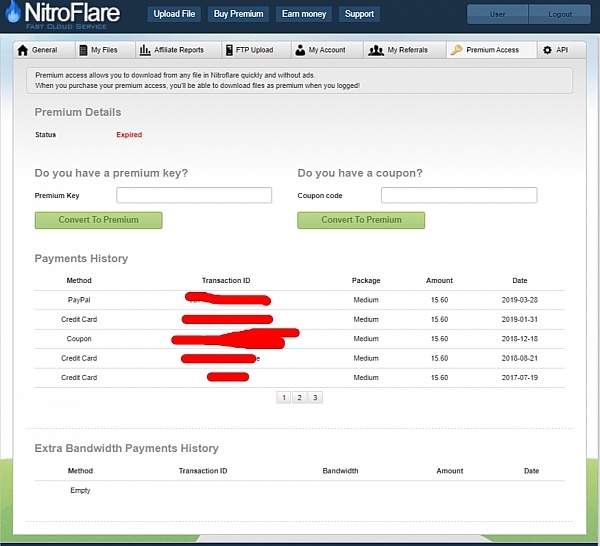Open the Support page
The image size is (600, 546).
point(359,14)
